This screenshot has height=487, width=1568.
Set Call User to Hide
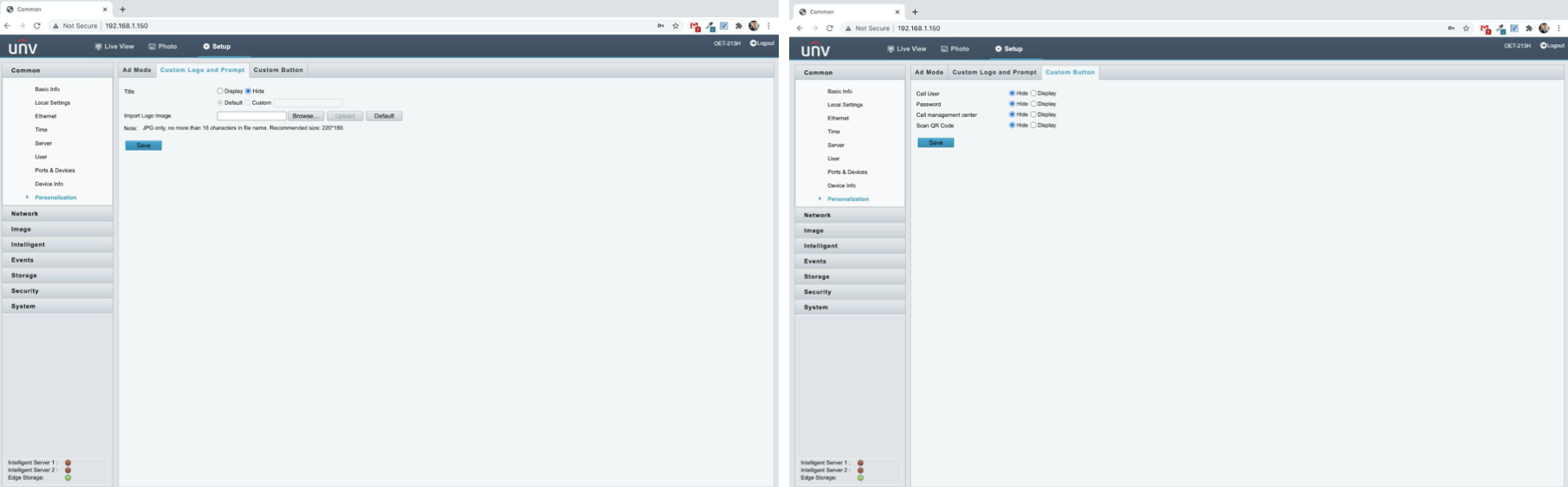[1012, 94]
